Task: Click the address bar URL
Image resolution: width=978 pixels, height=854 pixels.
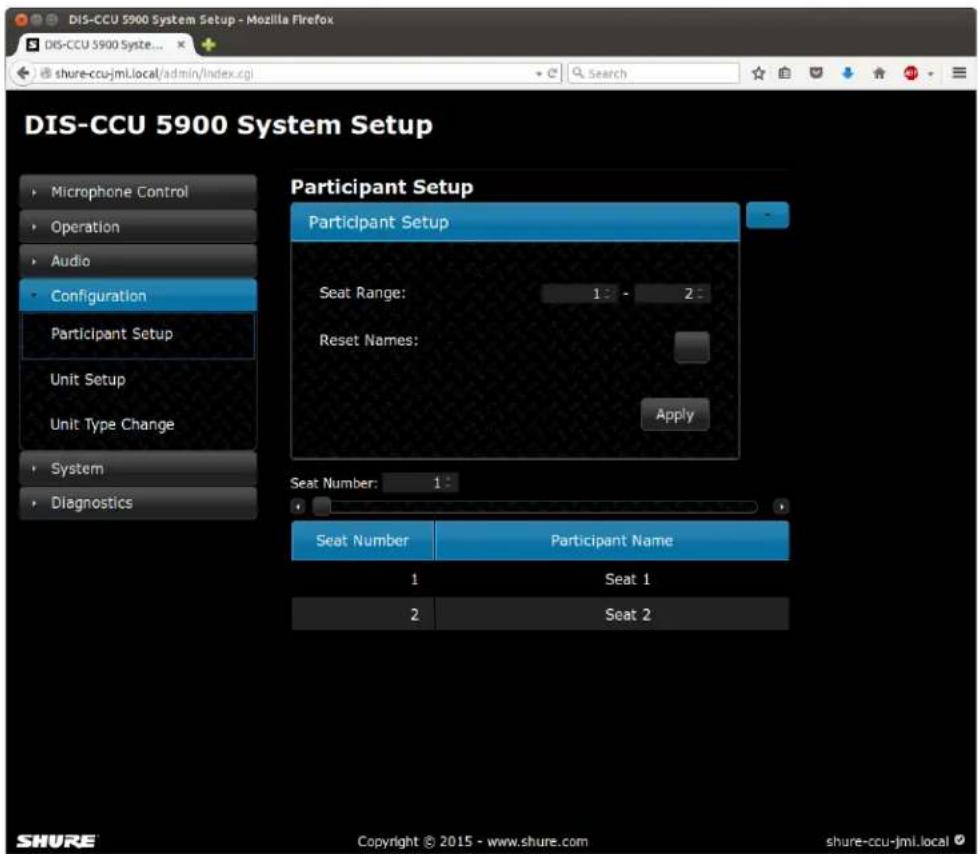Action: pos(287,73)
